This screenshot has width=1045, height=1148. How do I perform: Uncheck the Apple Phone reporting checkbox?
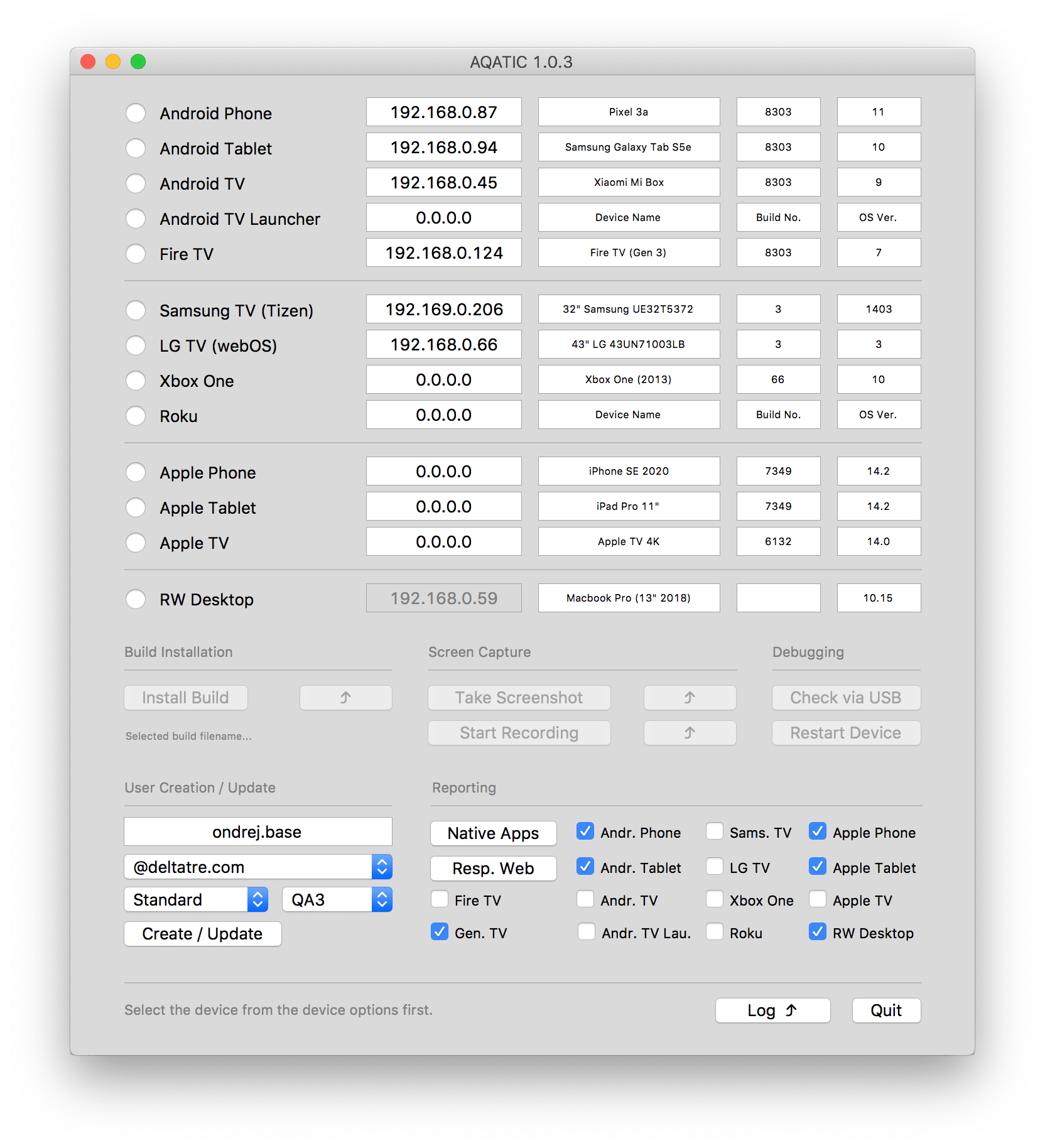point(818,831)
